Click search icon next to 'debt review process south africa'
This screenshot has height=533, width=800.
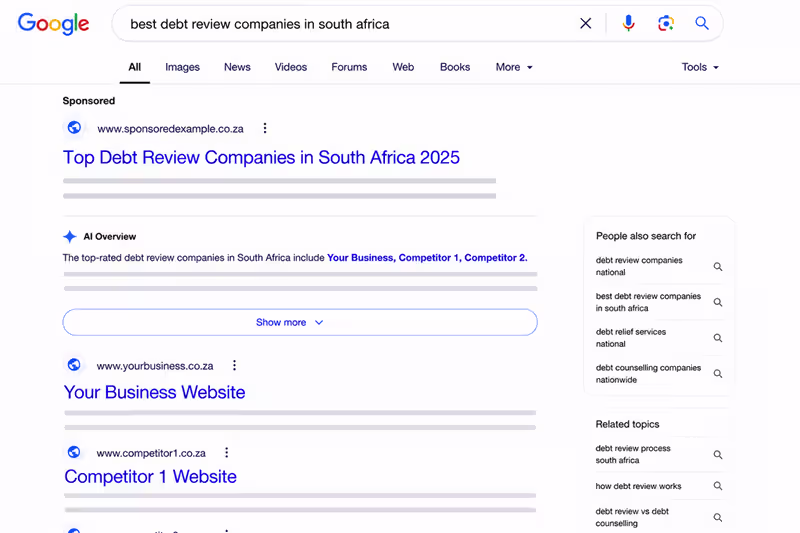pos(718,454)
